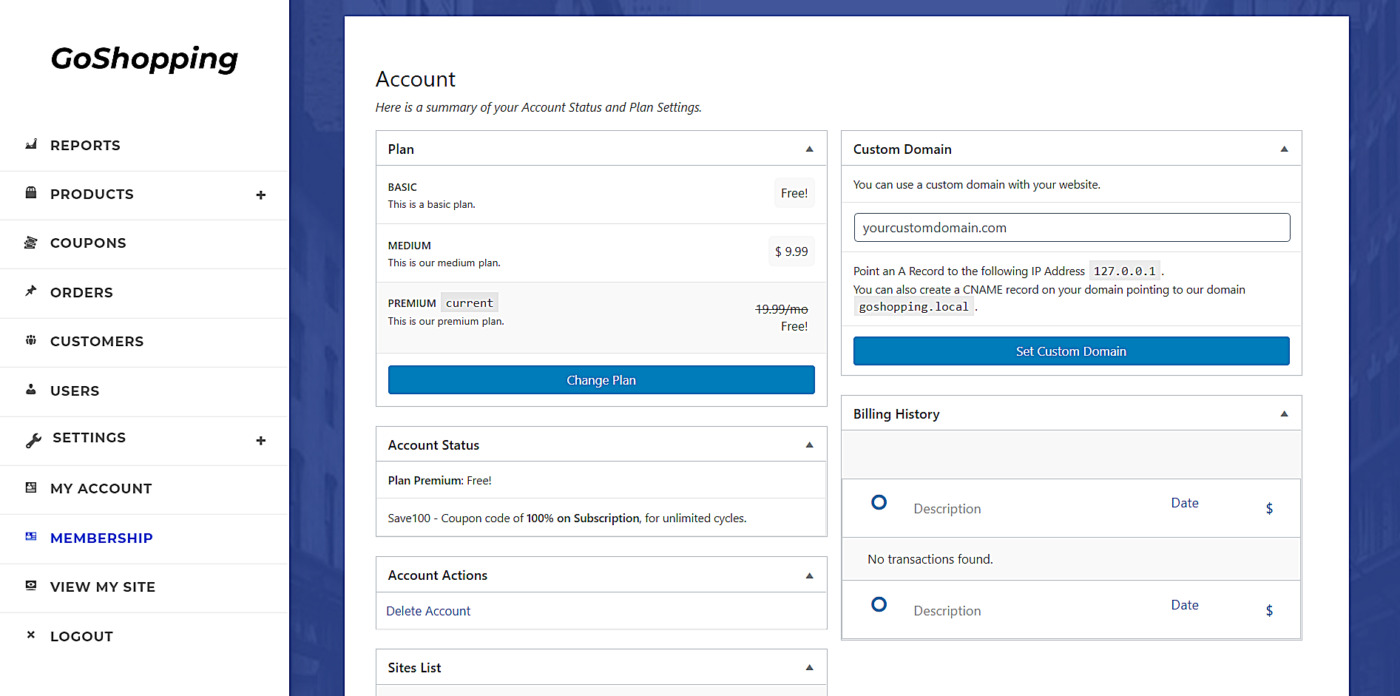
Task: Select the top Billing History radio circle
Action: click(x=879, y=502)
